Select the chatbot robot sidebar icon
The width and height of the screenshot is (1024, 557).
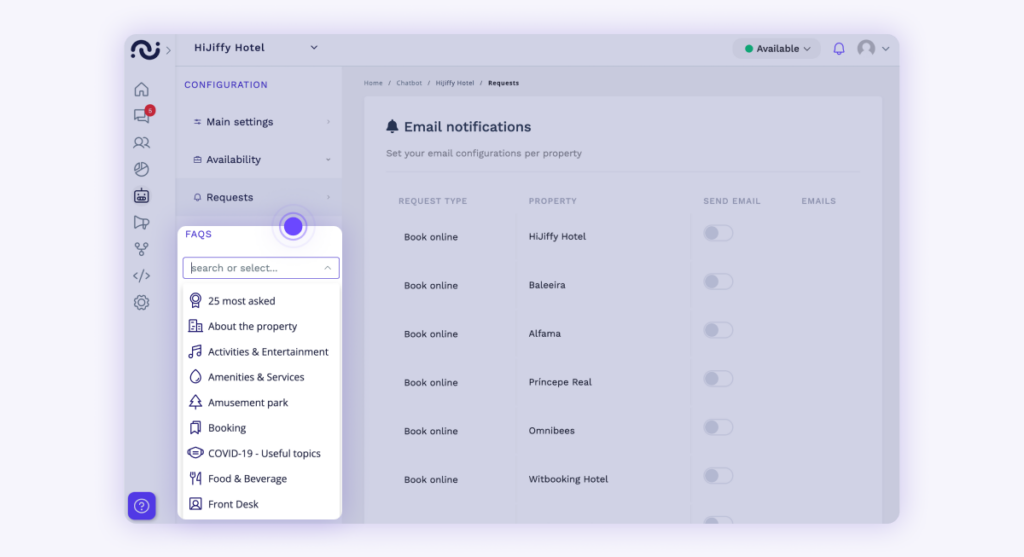point(141,196)
